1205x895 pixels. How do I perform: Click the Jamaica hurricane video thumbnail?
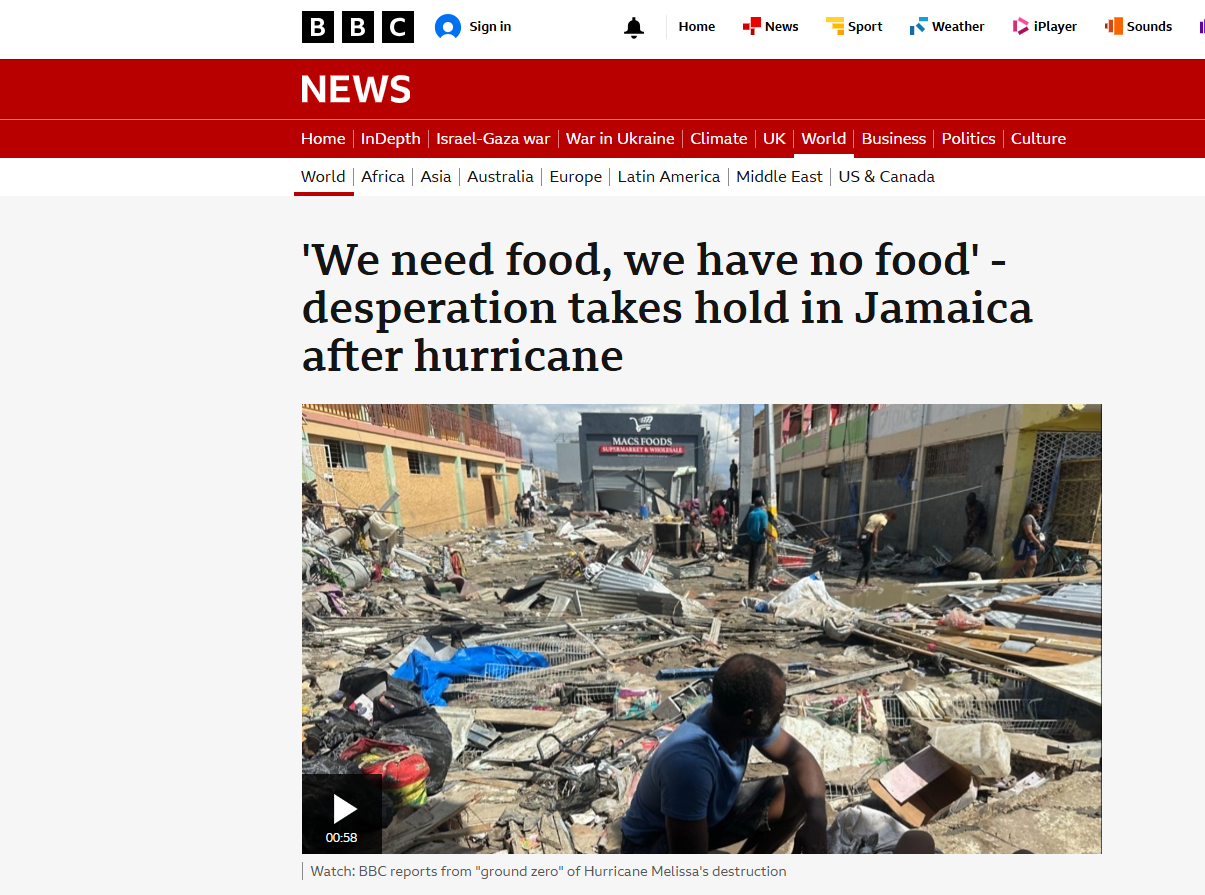pos(702,629)
